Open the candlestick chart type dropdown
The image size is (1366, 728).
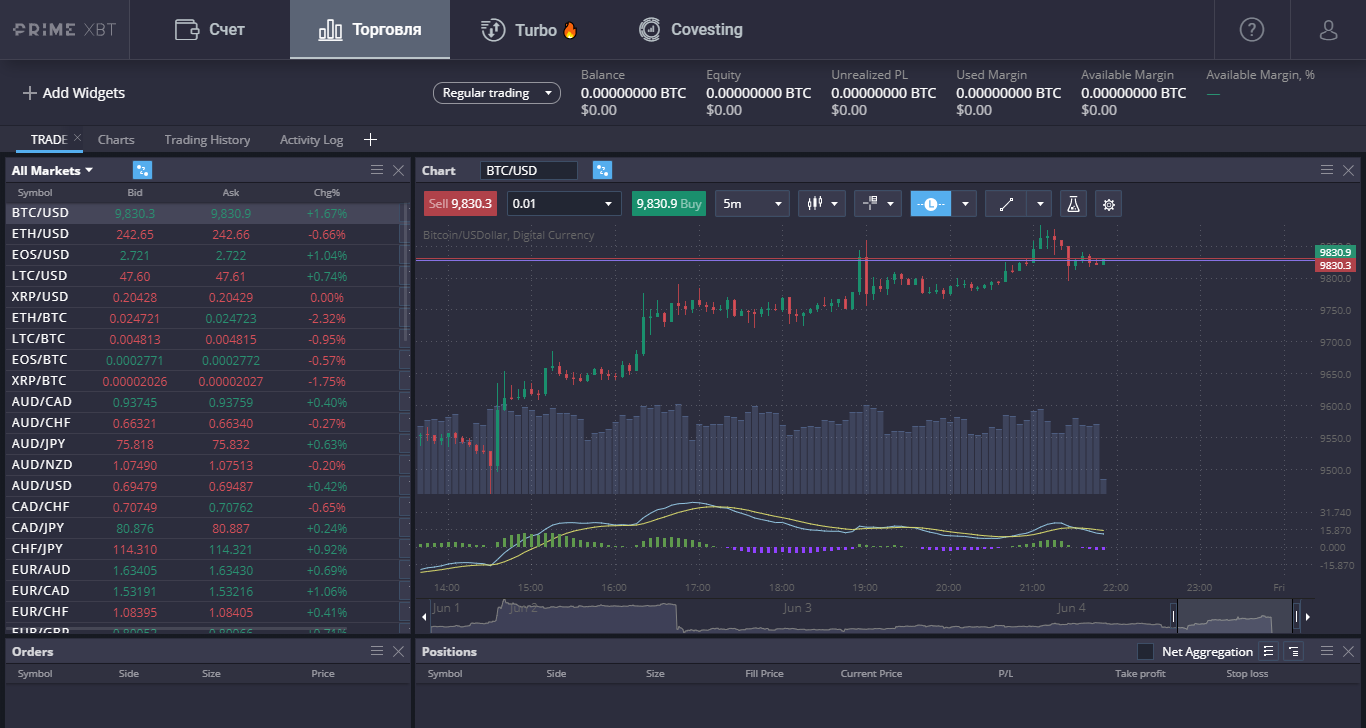pos(822,204)
